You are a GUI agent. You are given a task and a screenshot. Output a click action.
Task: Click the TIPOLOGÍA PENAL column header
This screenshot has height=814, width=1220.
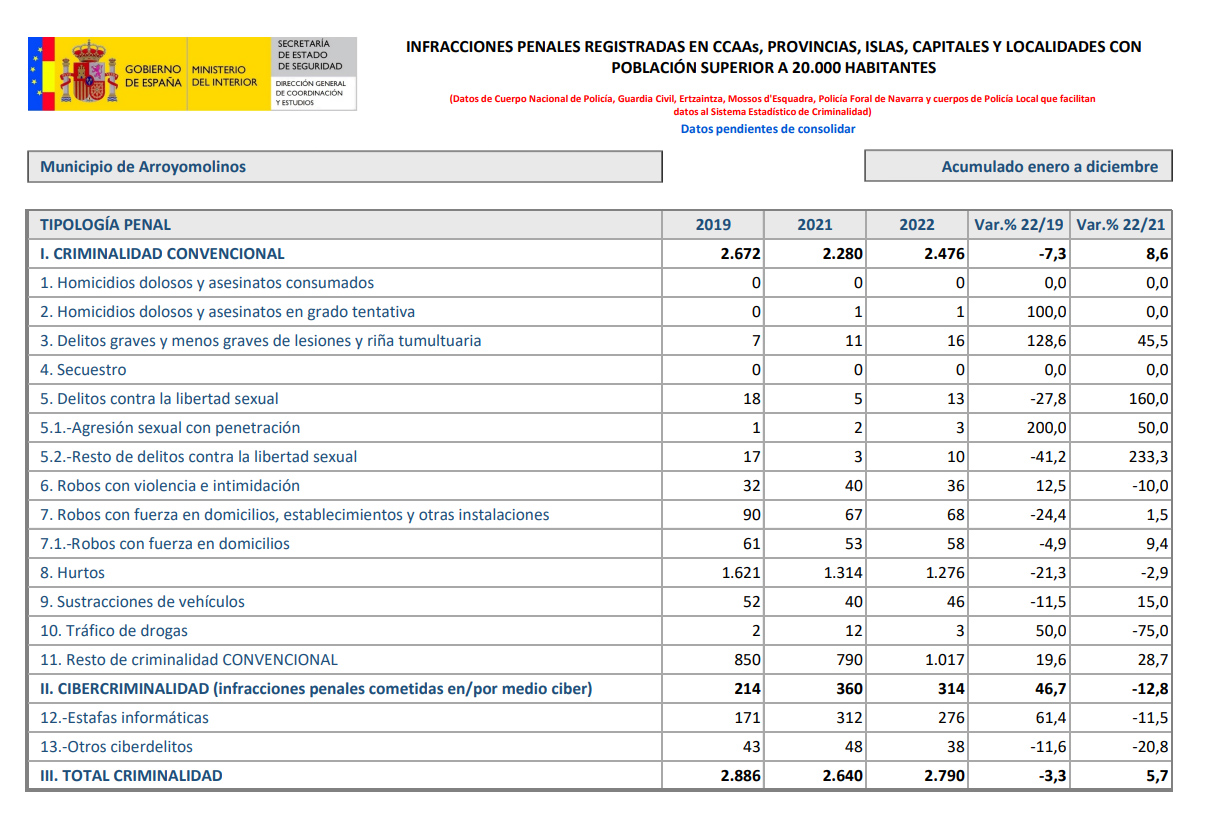tap(105, 225)
